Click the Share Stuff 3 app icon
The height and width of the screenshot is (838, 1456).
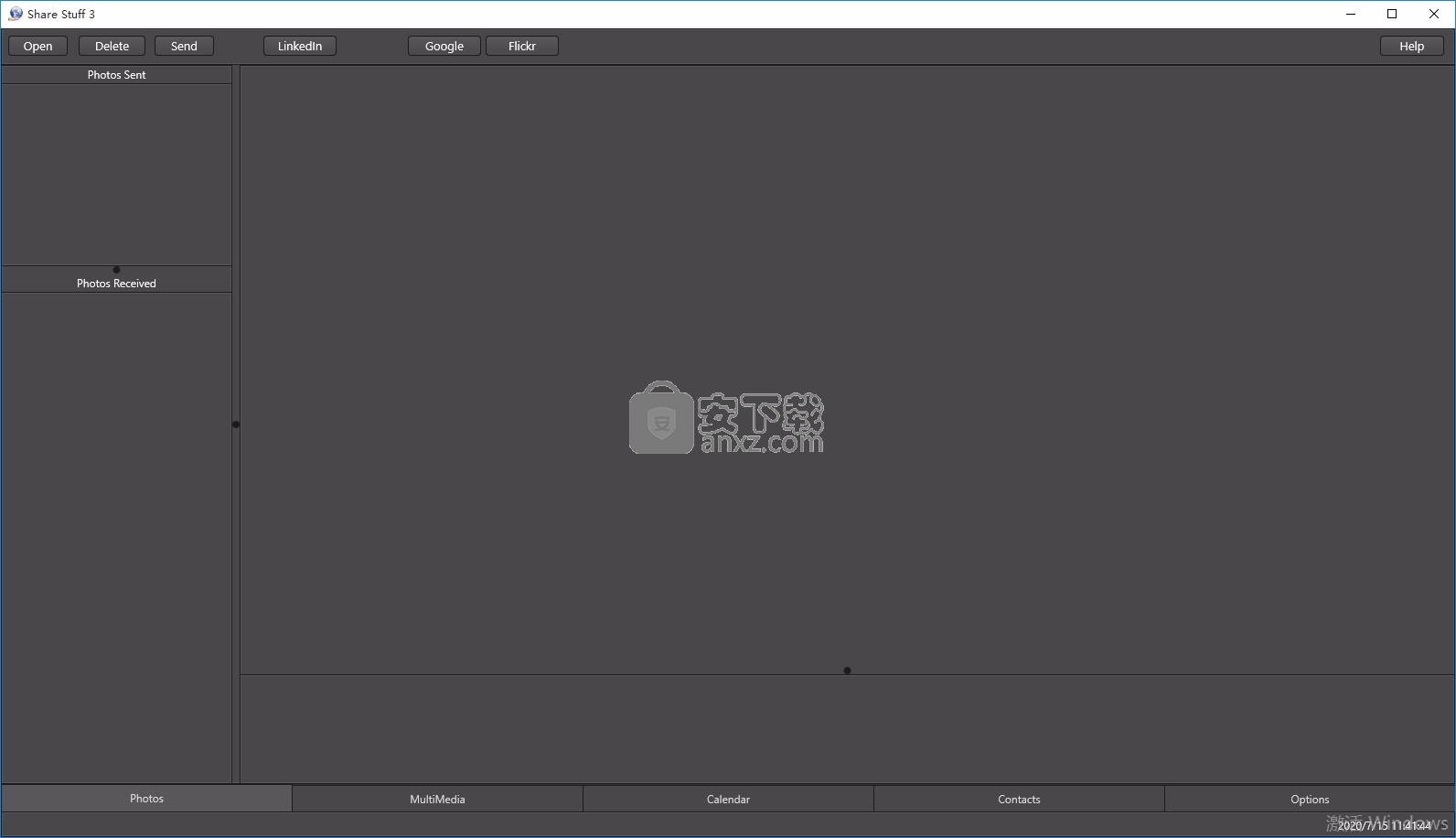tap(16, 14)
